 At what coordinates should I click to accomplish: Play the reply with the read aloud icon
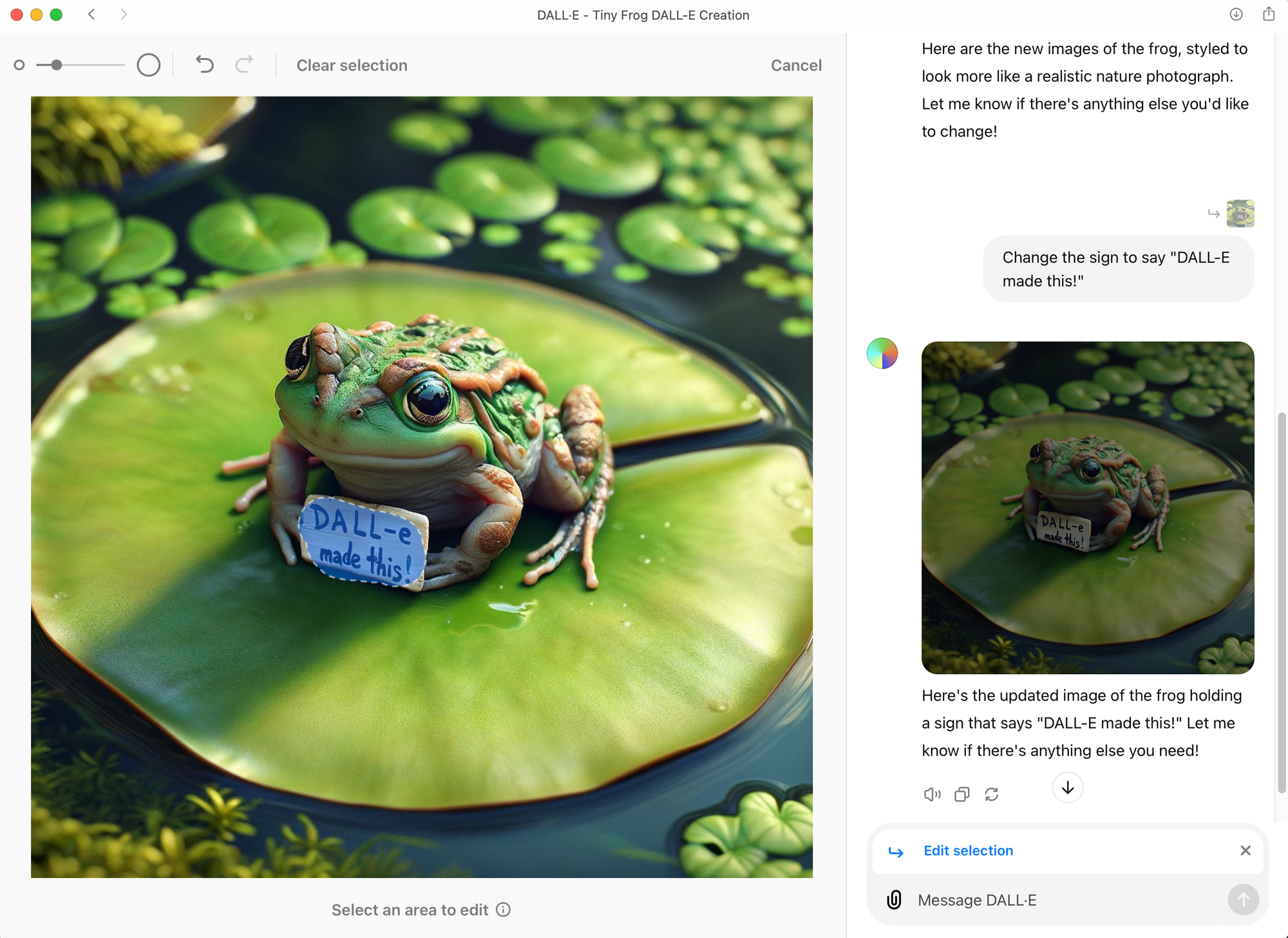[932, 794]
